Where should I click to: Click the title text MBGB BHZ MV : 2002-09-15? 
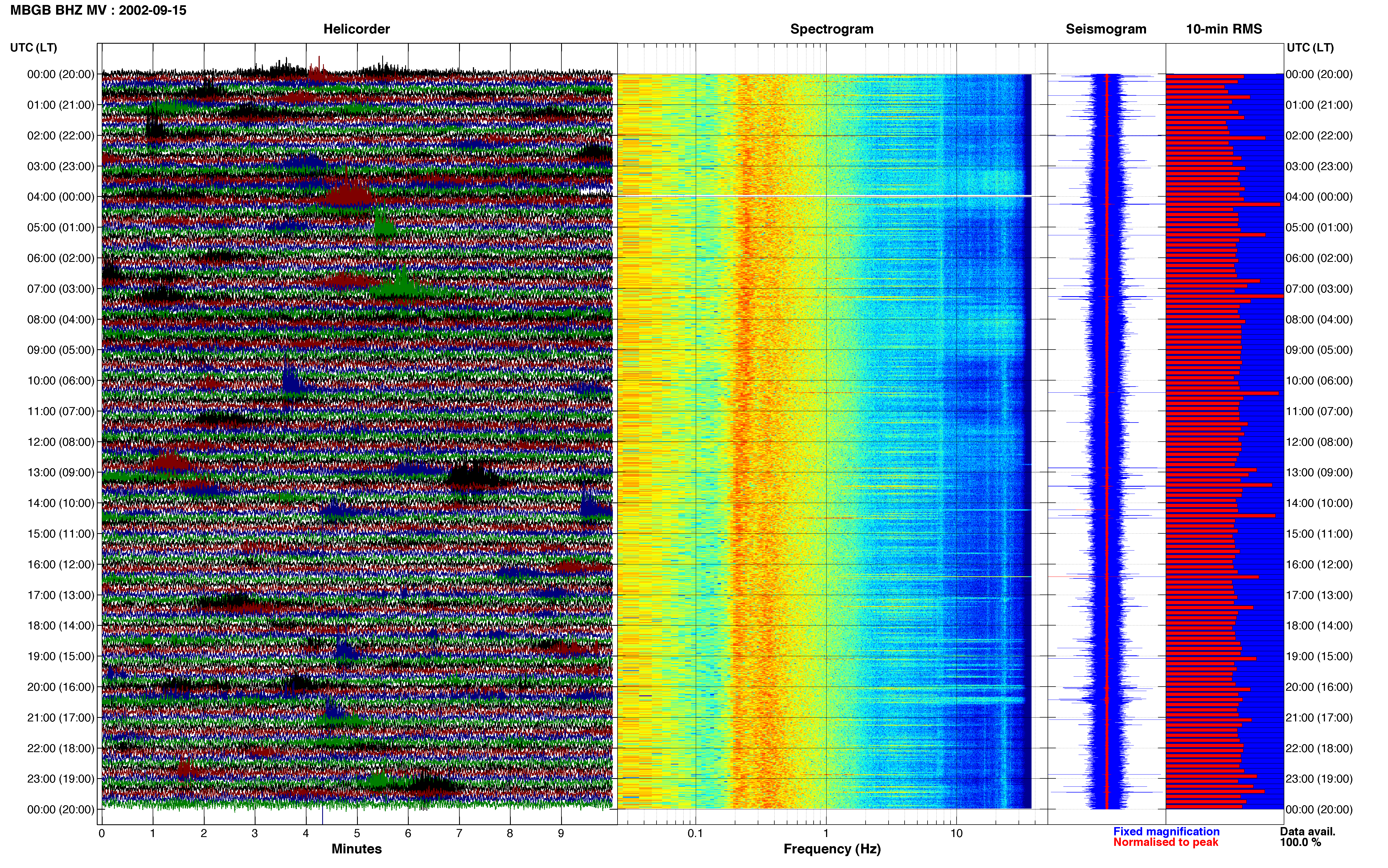[x=98, y=10]
